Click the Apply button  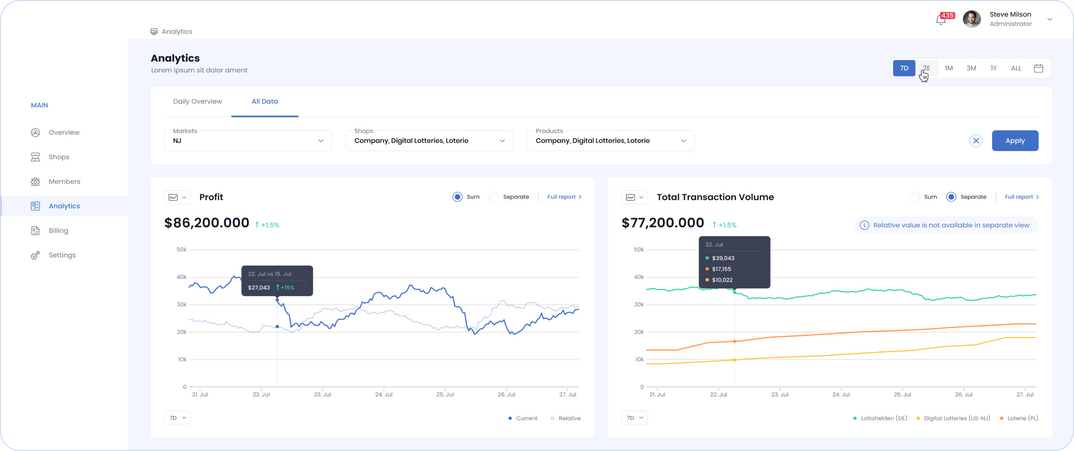tap(1014, 141)
